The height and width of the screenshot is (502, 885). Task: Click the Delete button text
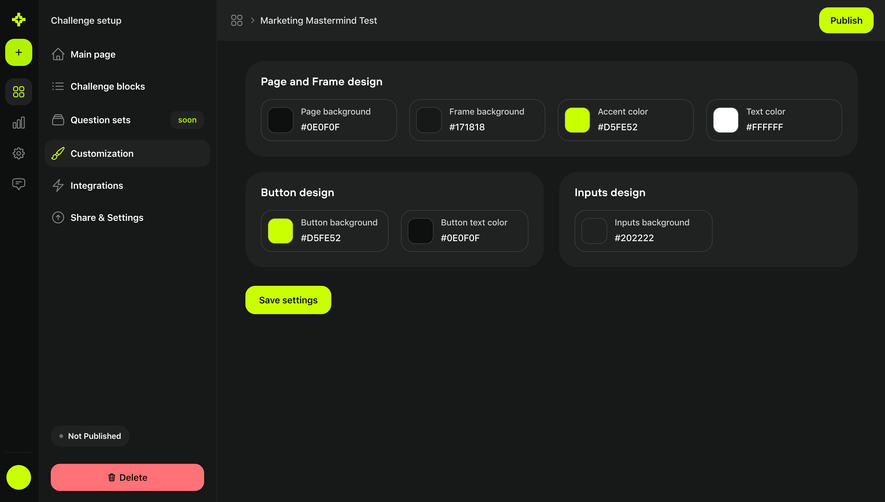133,478
